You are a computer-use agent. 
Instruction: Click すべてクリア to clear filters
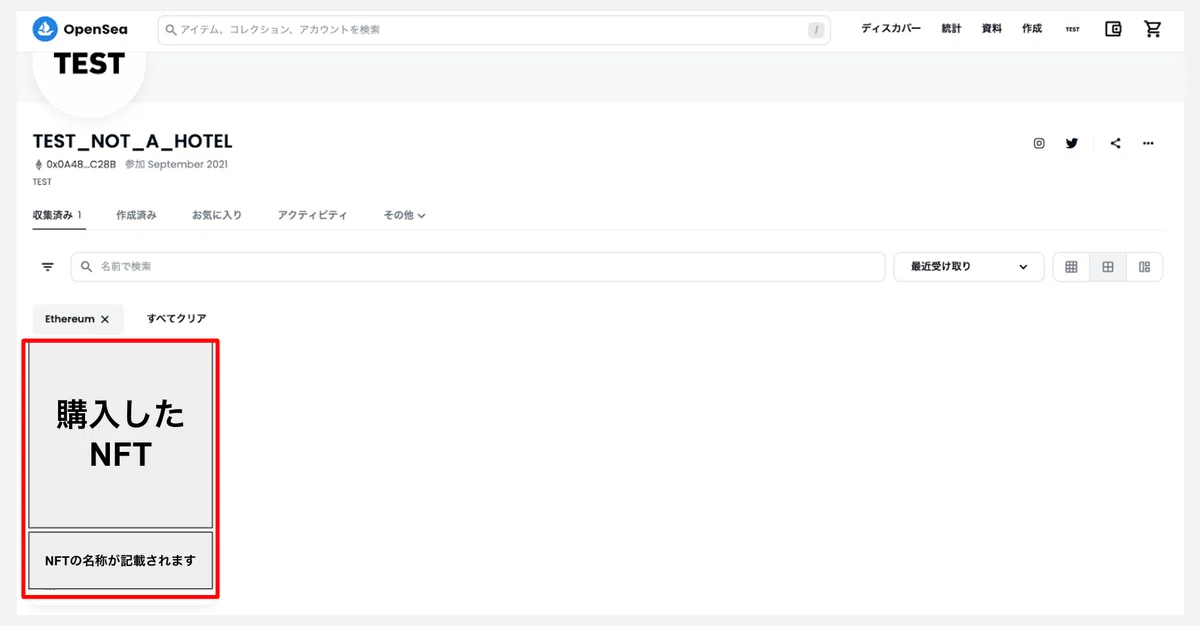(x=176, y=319)
